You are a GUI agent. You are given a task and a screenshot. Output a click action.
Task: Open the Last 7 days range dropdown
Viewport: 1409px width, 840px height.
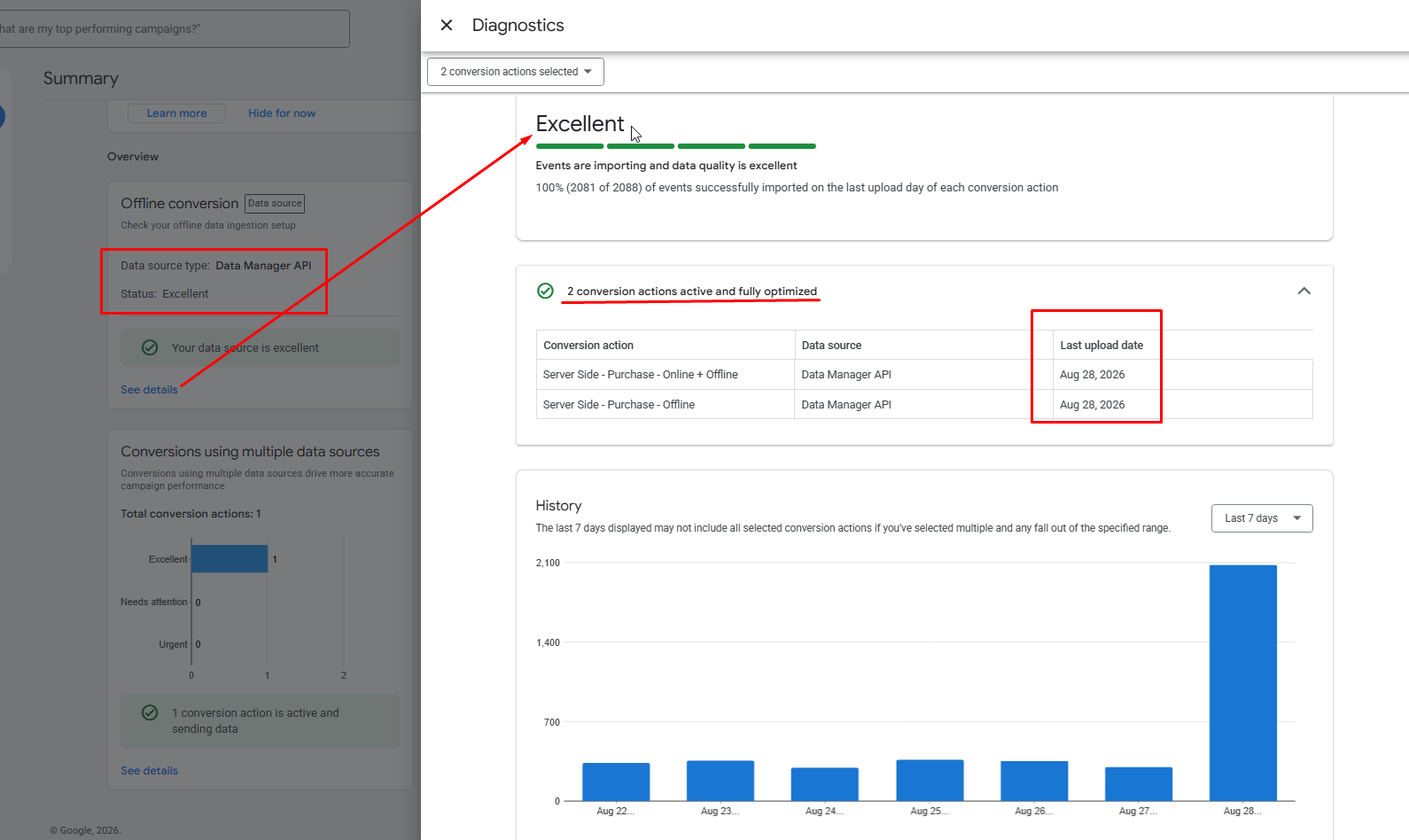[x=1262, y=518]
